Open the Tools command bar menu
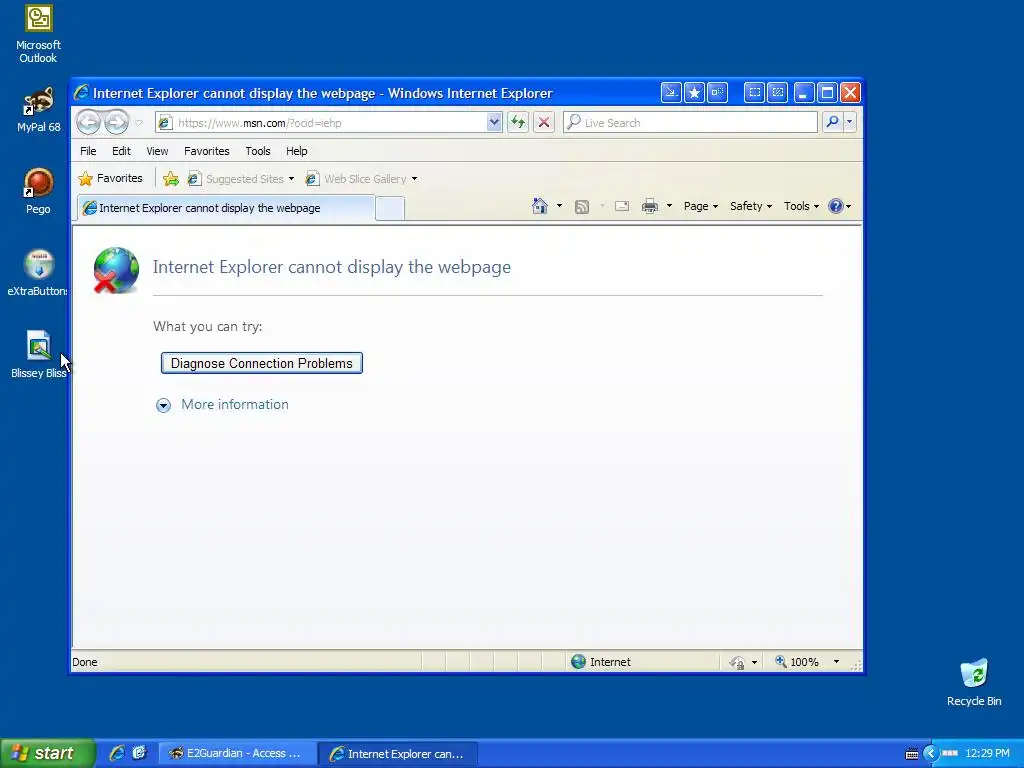This screenshot has width=1024, height=768. point(801,206)
